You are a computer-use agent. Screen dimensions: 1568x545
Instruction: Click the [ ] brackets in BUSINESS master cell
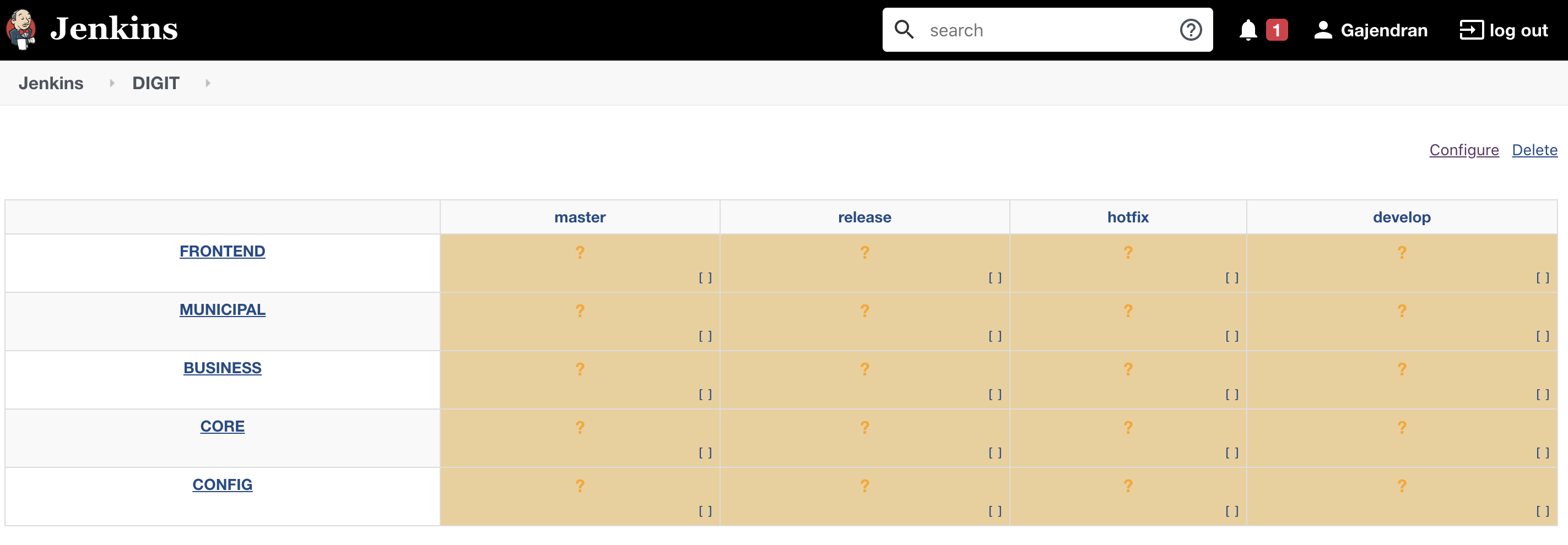705,395
